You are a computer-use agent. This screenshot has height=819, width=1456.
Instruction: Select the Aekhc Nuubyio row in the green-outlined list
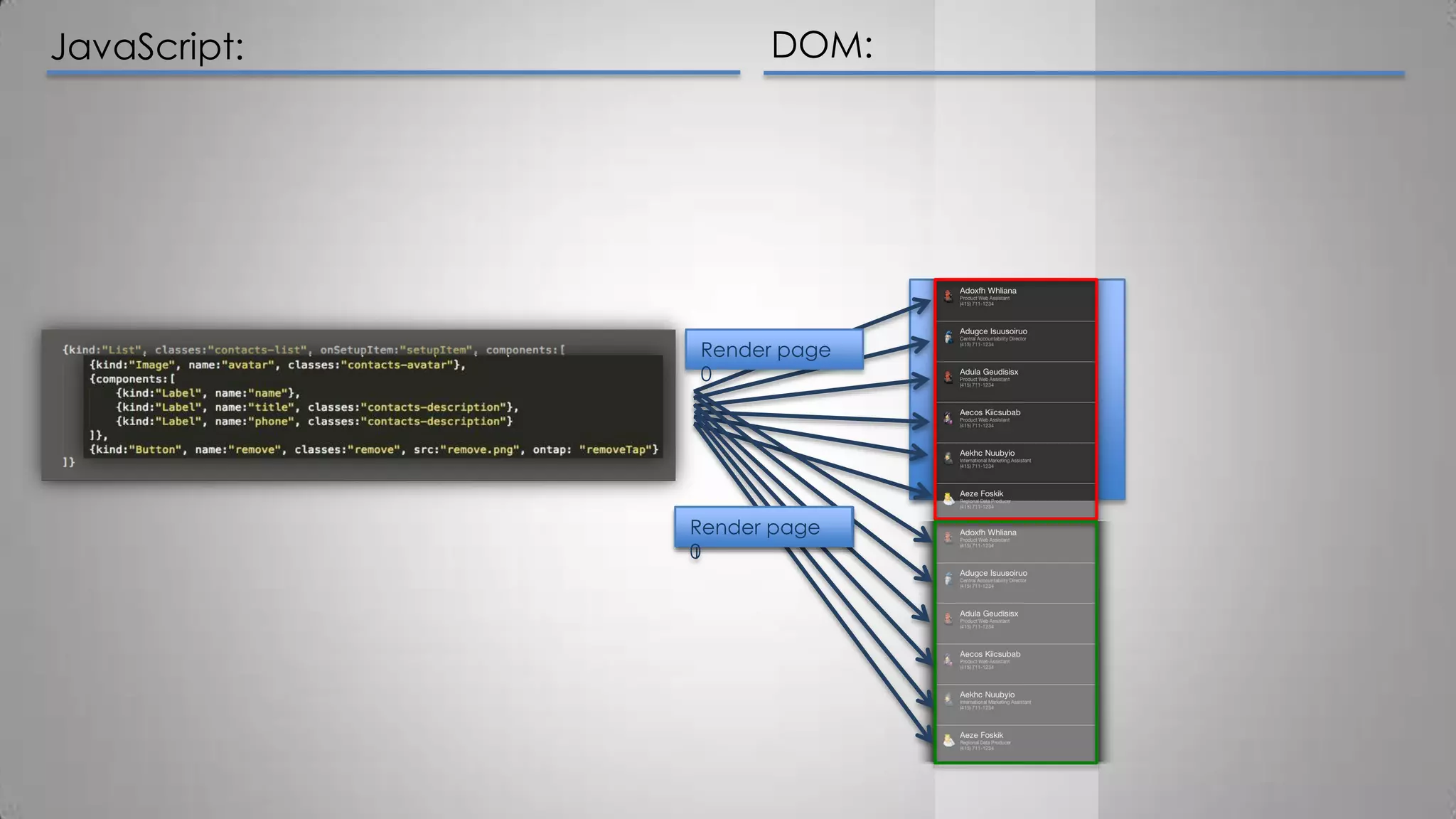click(x=1015, y=705)
